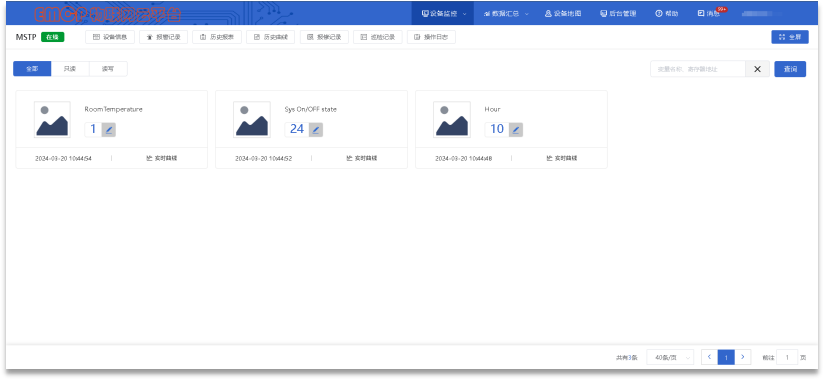Open 报警记录 alarm records
This screenshot has width=824, height=380.
(163, 37)
